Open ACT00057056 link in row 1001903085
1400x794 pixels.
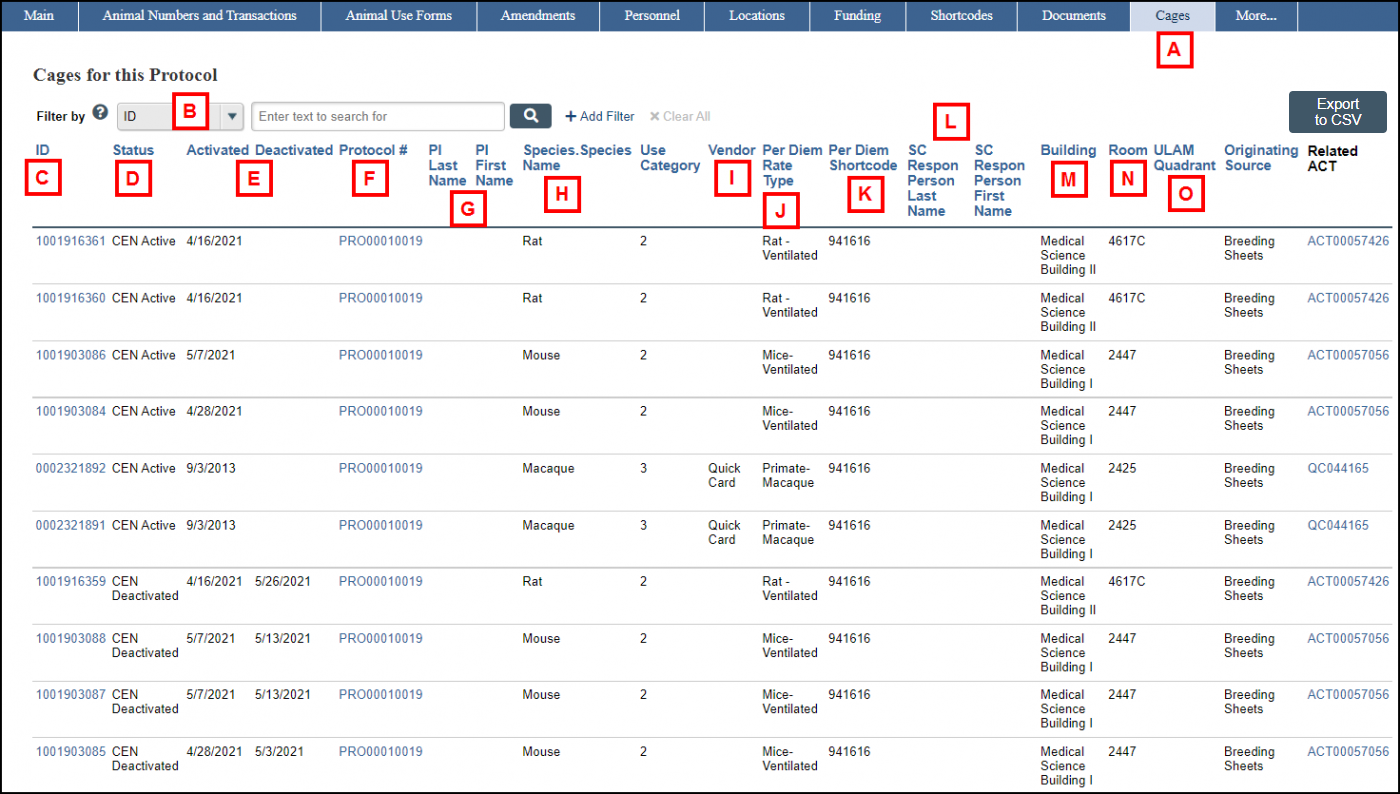1348,751
